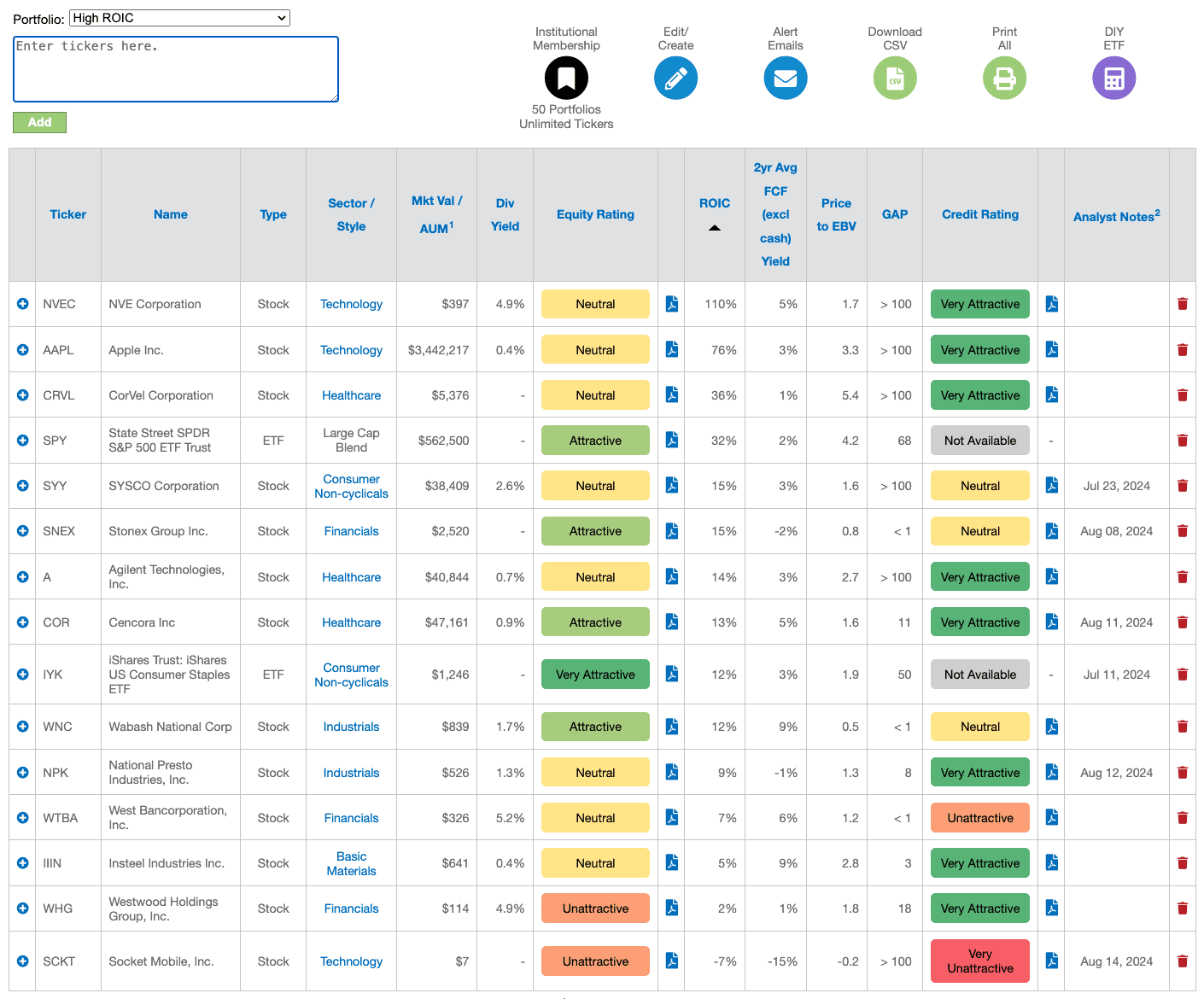
Task: Open the Technology sector link for AAPL
Action: click(x=351, y=350)
